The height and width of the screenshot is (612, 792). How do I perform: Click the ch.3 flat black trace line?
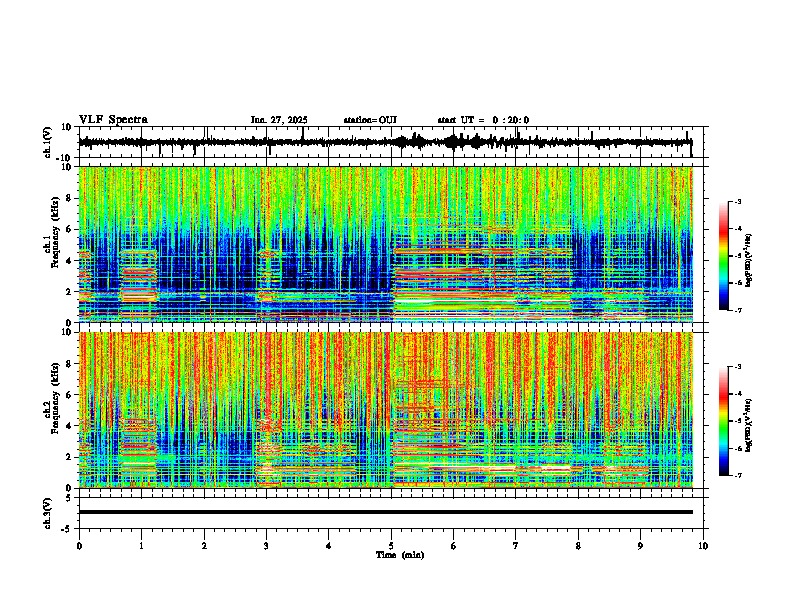386,512
